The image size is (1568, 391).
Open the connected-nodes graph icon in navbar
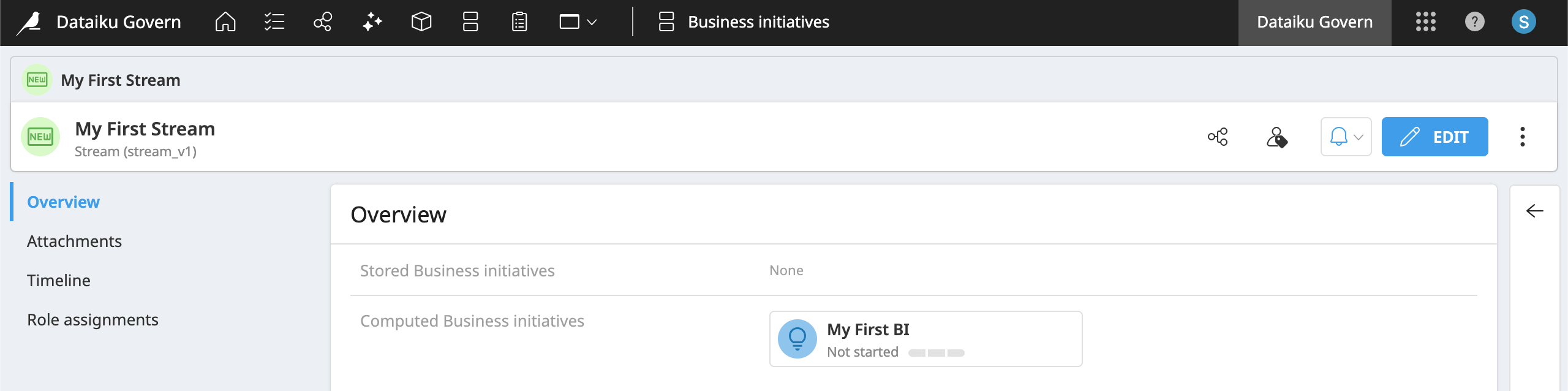point(323,23)
